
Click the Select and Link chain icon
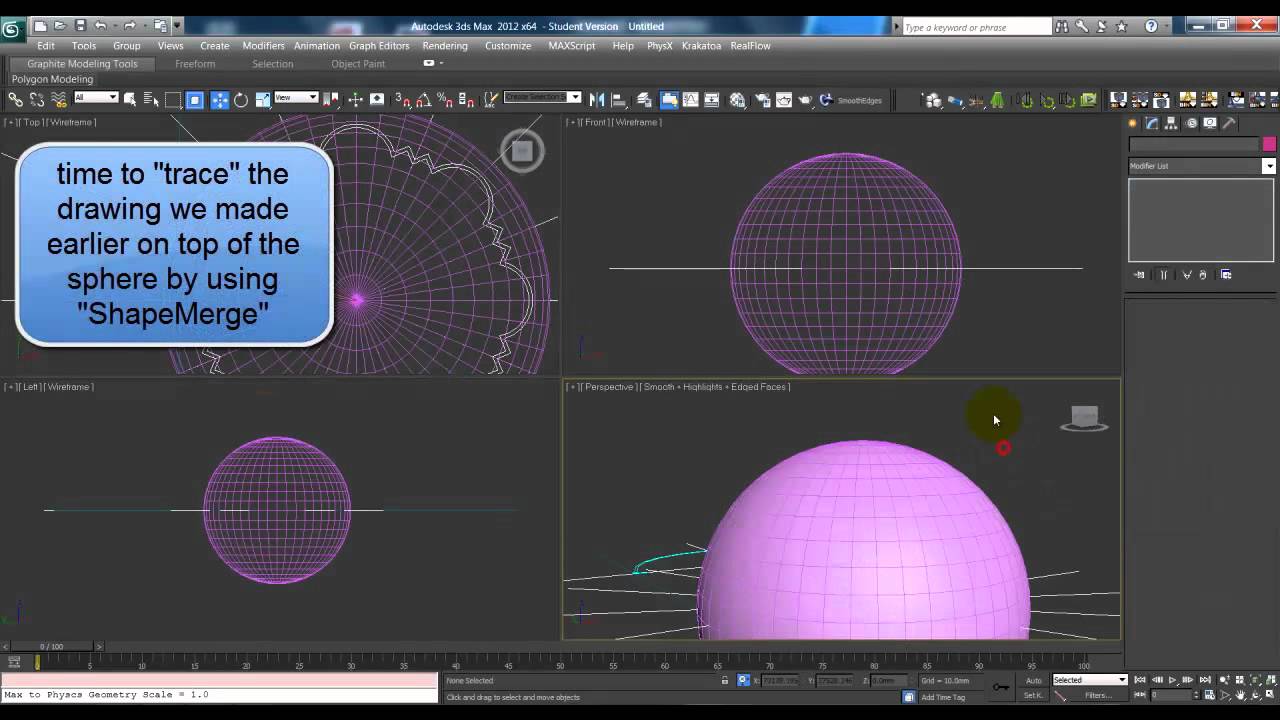click(x=15, y=99)
